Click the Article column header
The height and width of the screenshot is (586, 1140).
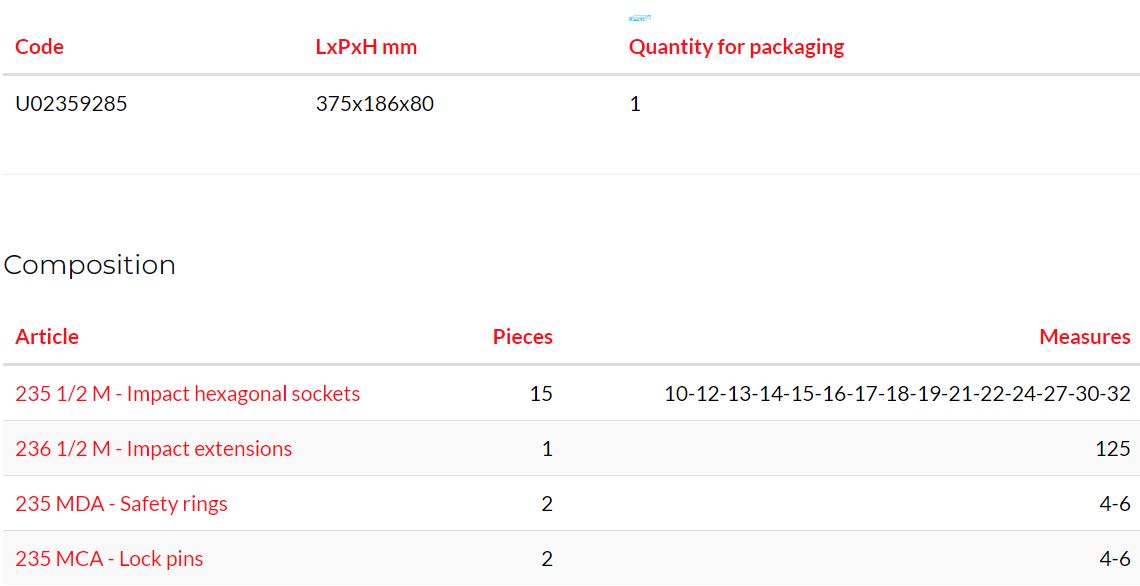(47, 337)
